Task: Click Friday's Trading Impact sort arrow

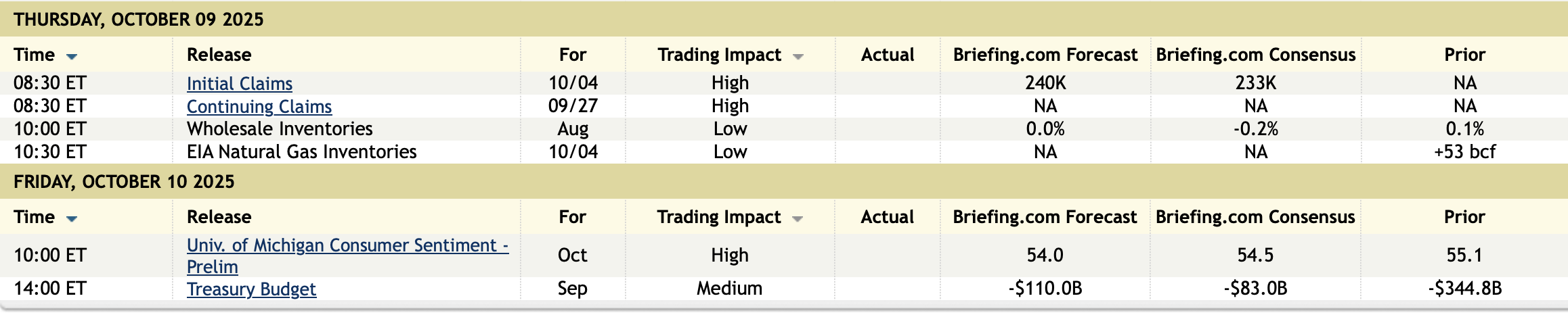Action: tap(798, 218)
